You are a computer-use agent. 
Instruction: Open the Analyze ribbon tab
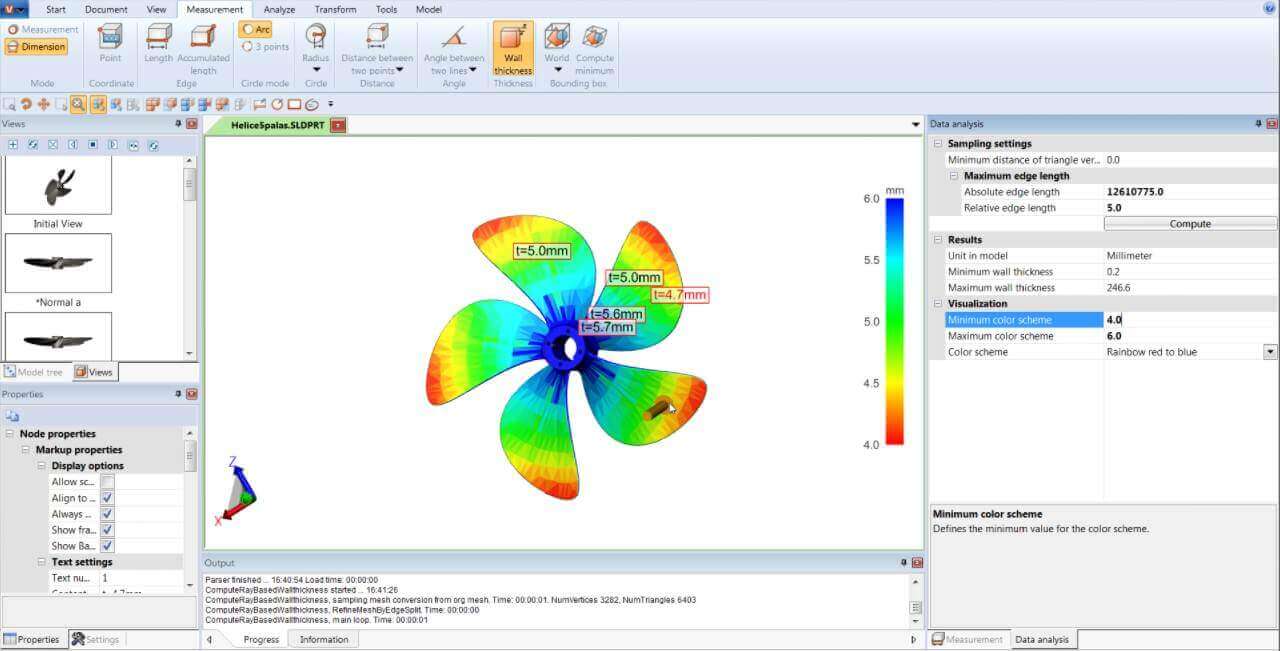click(279, 9)
